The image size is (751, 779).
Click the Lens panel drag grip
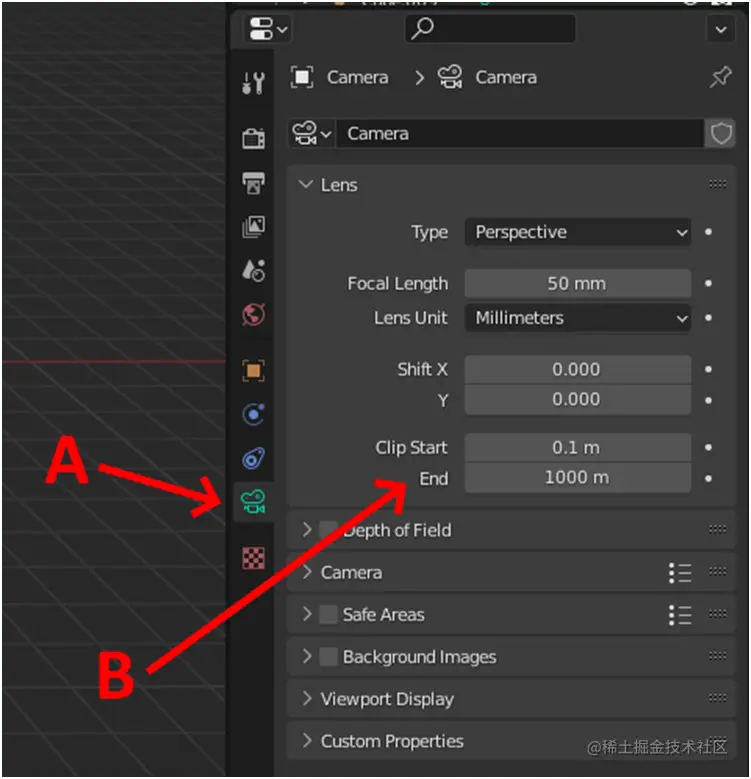(717, 184)
